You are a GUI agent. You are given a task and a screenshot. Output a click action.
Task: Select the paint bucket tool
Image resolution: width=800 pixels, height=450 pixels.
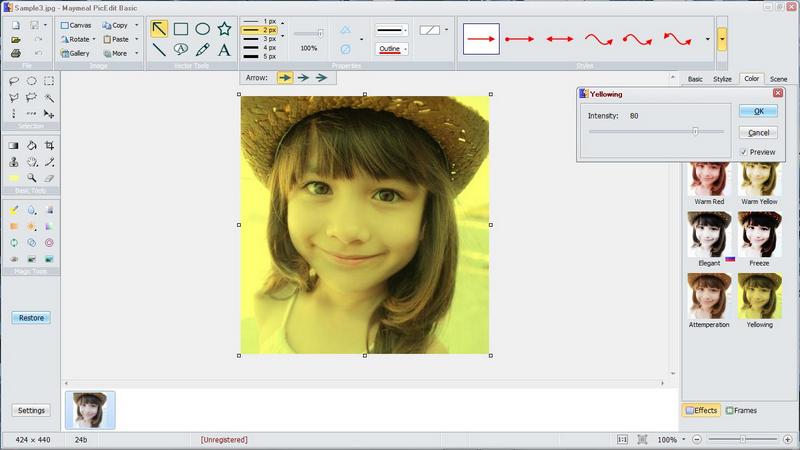coord(32,146)
